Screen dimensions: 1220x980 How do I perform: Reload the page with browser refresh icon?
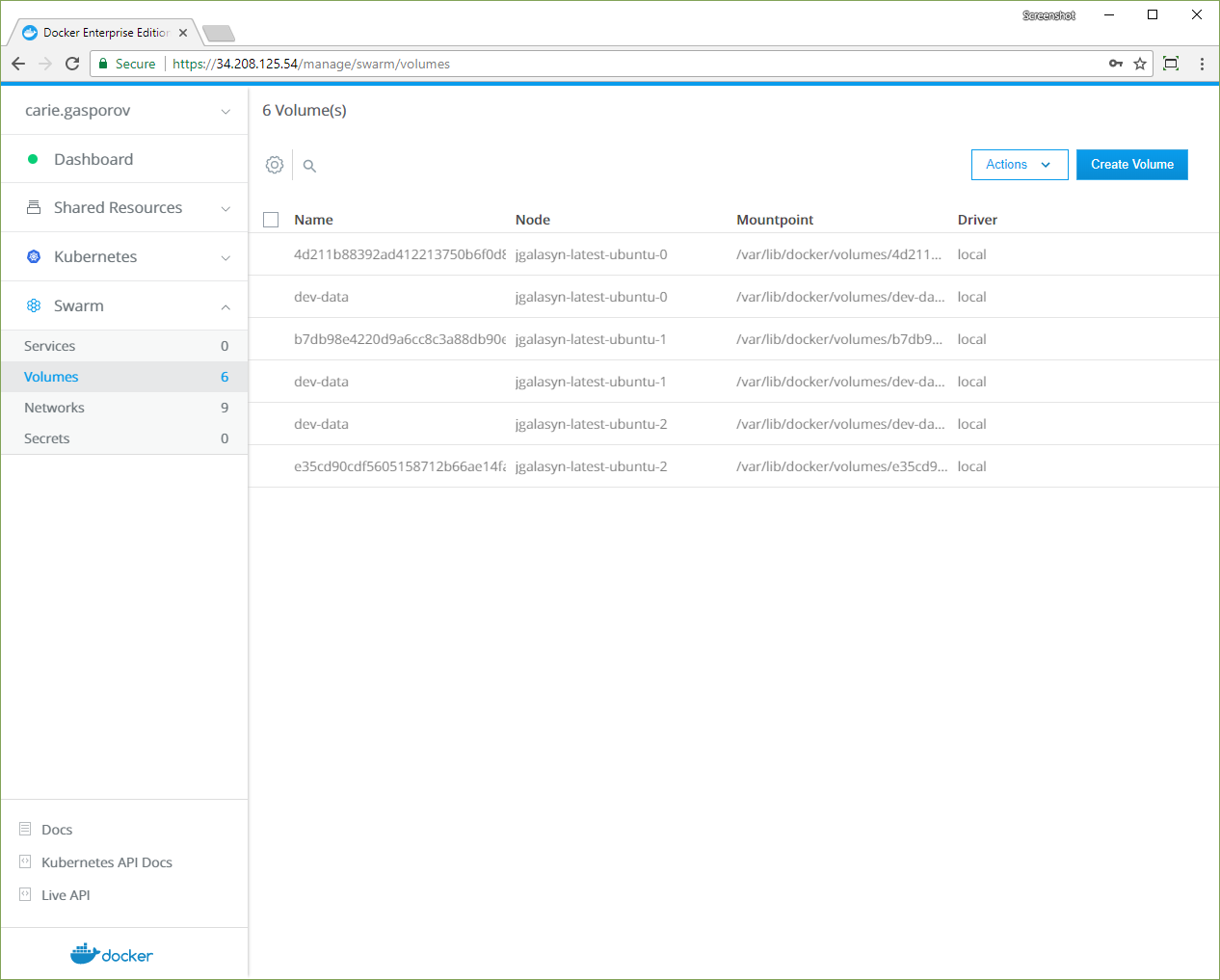click(x=72, y=64)
